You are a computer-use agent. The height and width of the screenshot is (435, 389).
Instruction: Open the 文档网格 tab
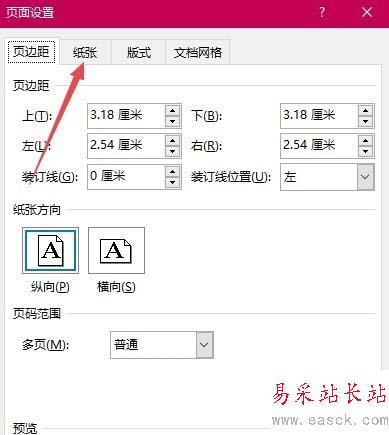point(198,52)
